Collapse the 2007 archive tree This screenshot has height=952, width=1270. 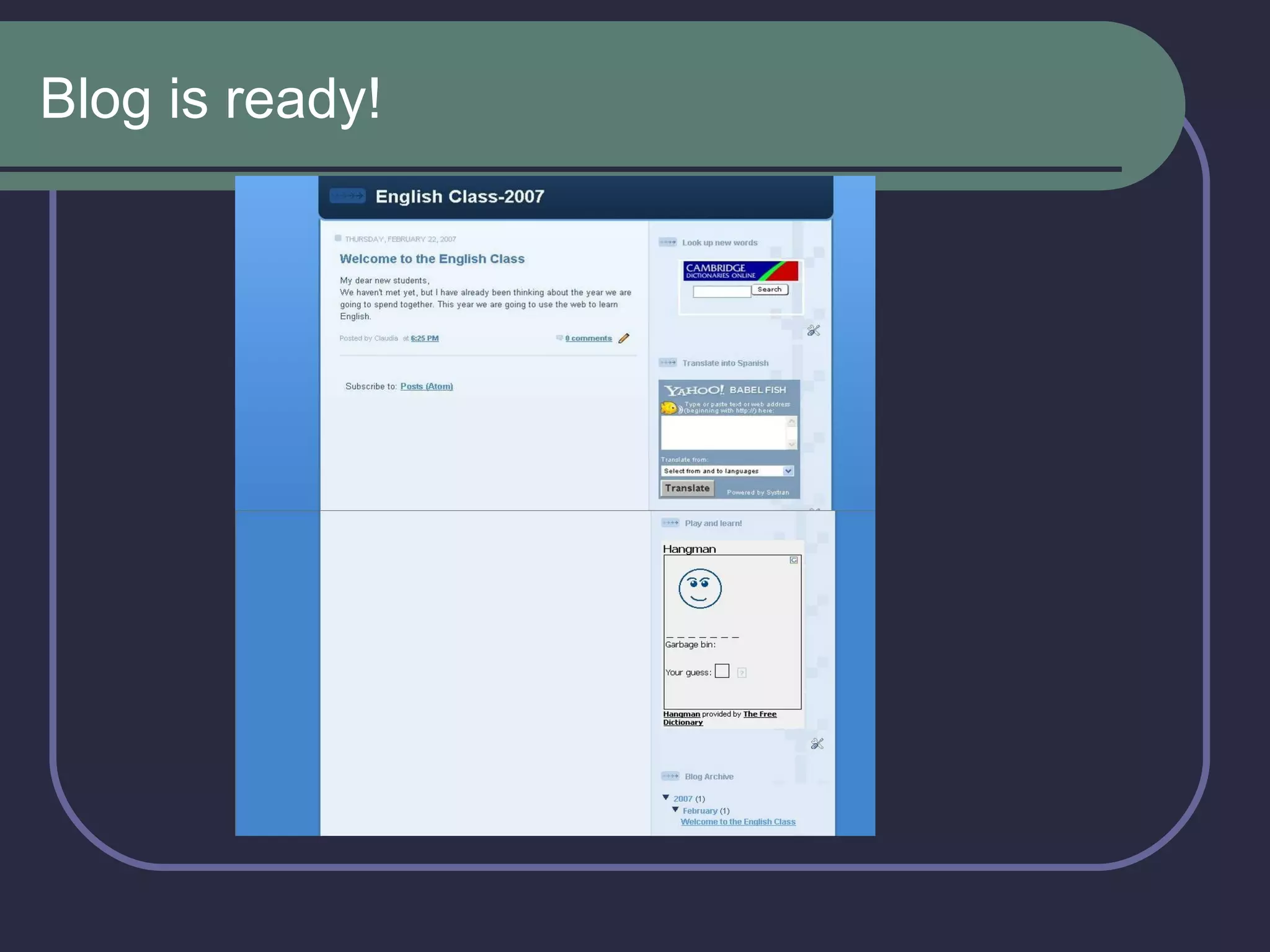click(x=666, y=798)
